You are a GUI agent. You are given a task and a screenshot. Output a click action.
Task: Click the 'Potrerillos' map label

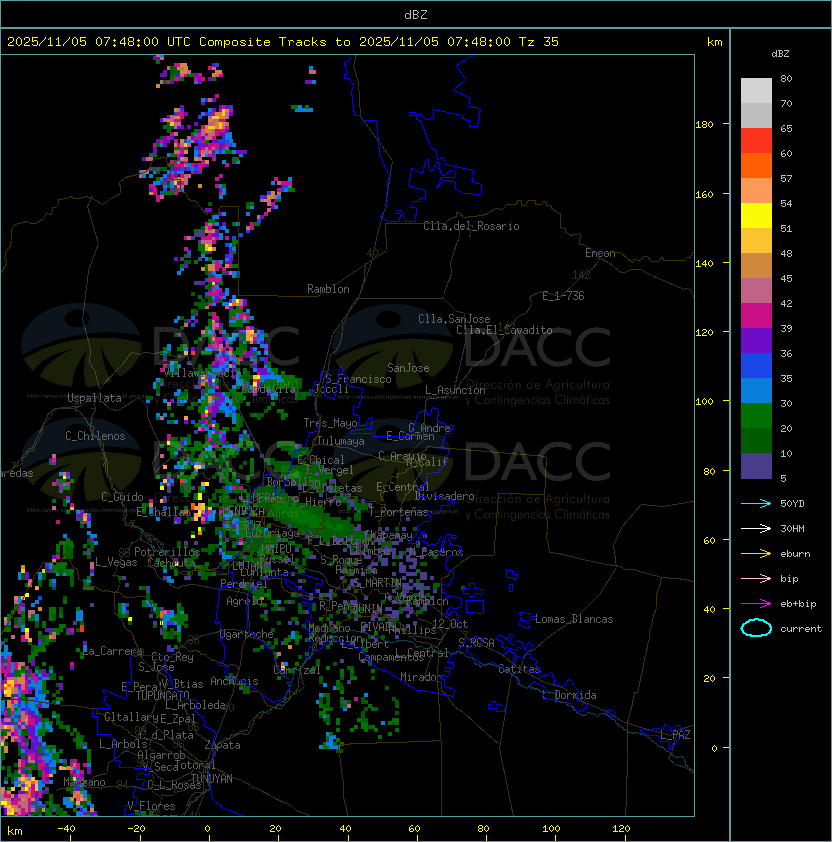pyautogui.click(x=167, y=551)
